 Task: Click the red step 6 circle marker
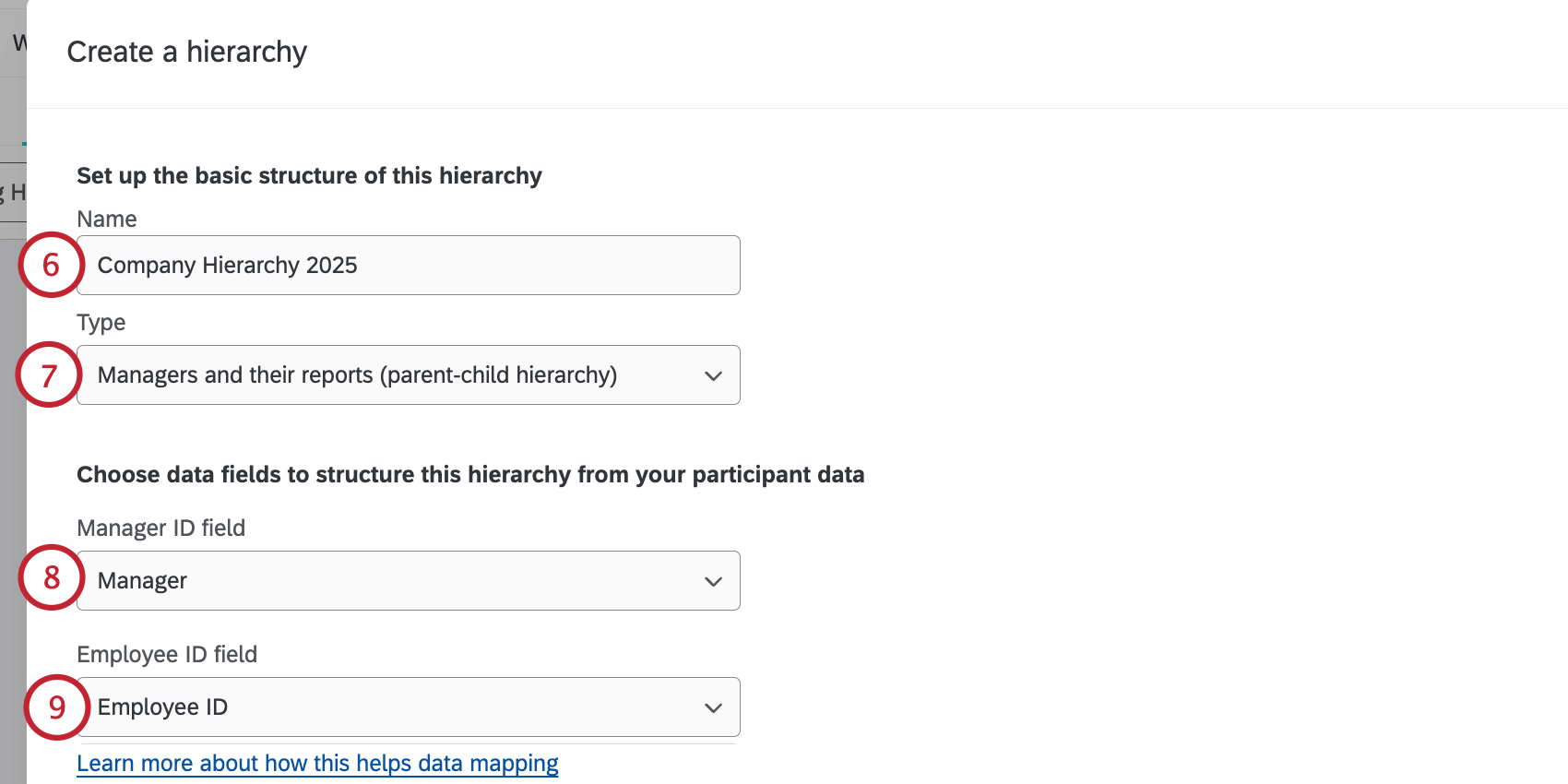tap(51, 265)
